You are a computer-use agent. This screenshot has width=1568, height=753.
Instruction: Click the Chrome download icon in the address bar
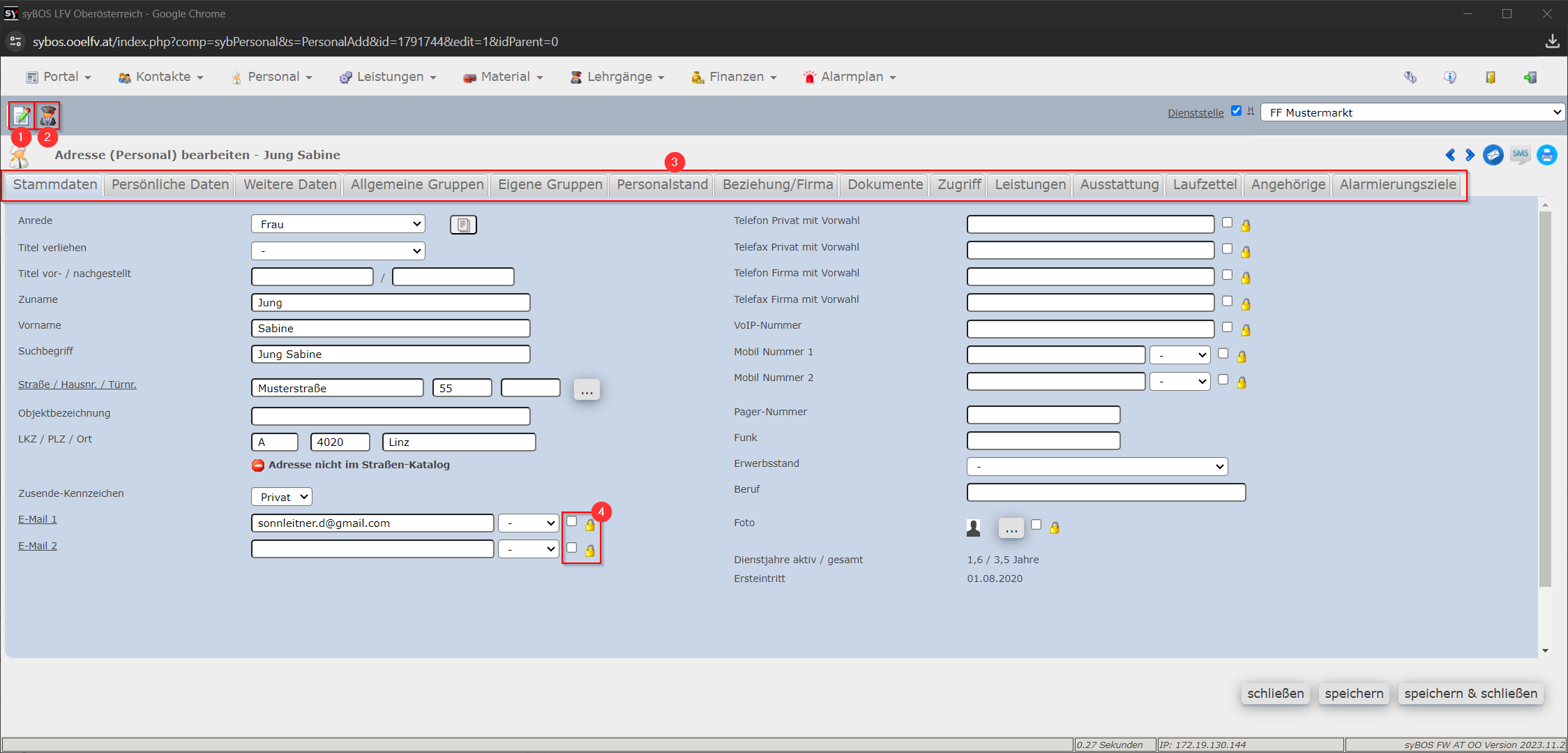[1553, 42]
